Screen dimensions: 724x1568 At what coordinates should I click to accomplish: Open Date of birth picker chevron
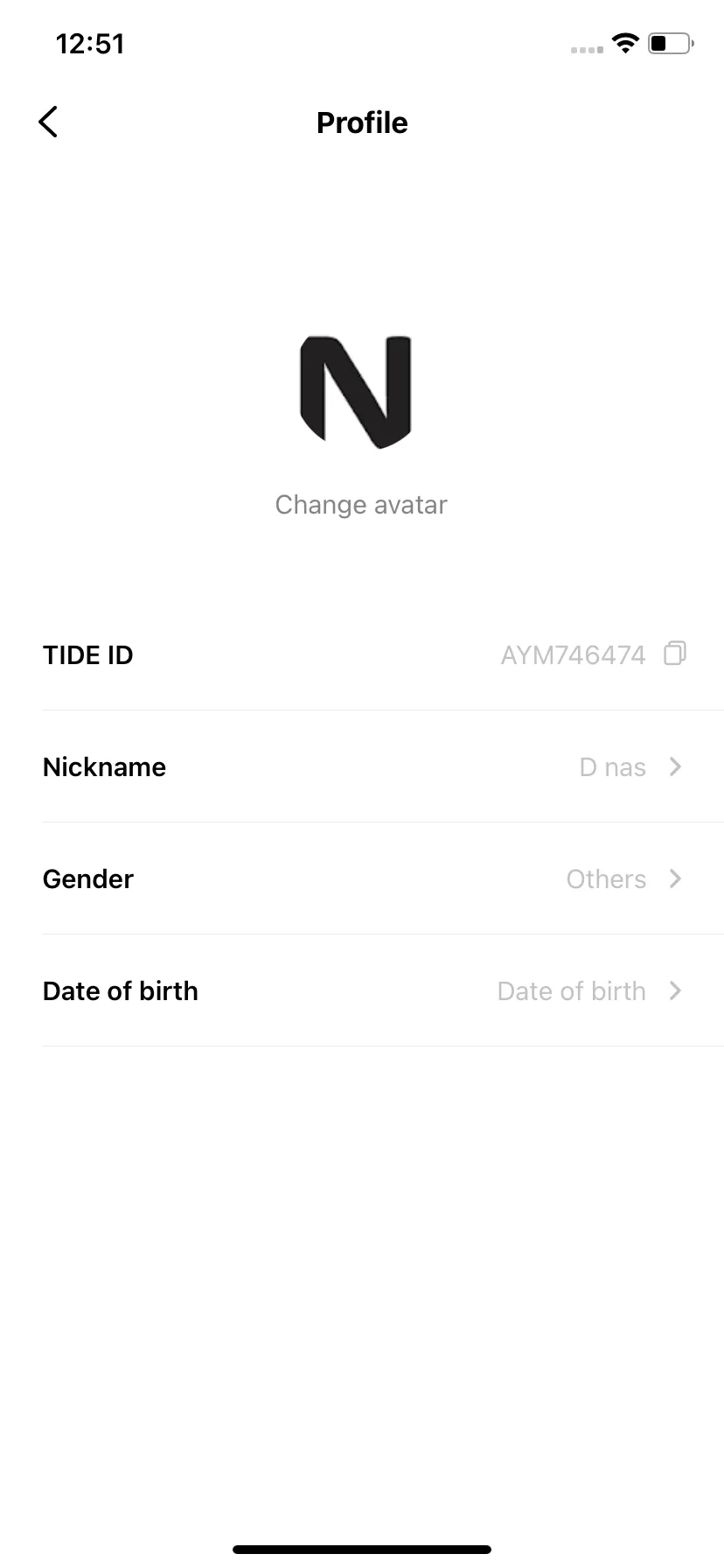675,990
